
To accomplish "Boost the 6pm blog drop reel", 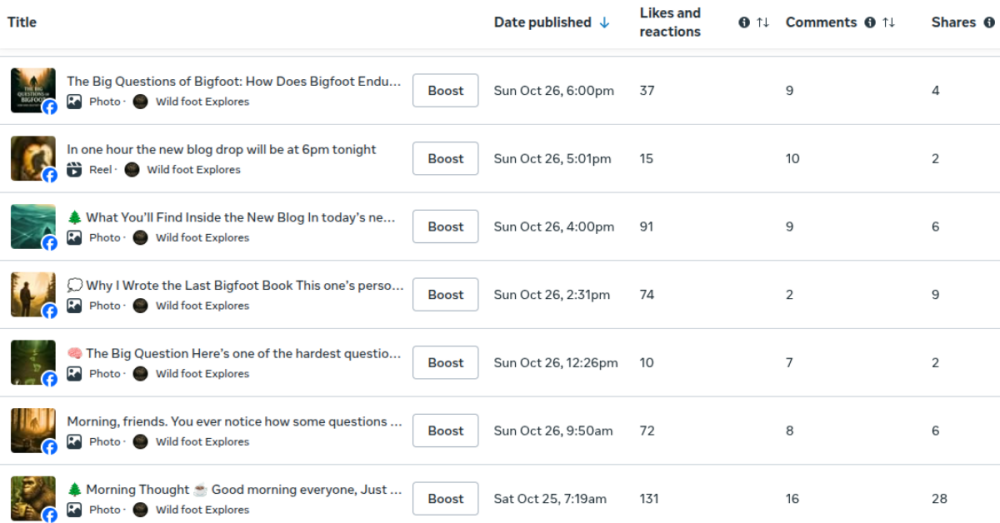I will (x=445, y=159).
